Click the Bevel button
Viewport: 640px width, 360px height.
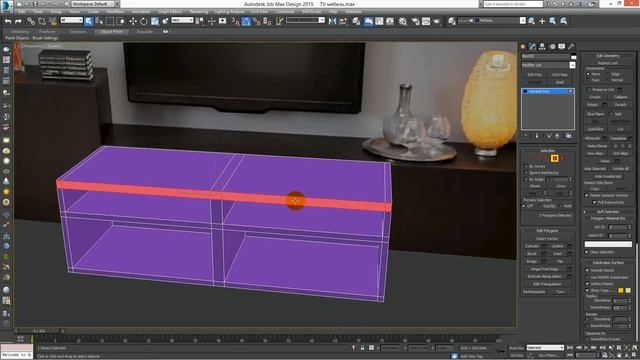(531, 254)
